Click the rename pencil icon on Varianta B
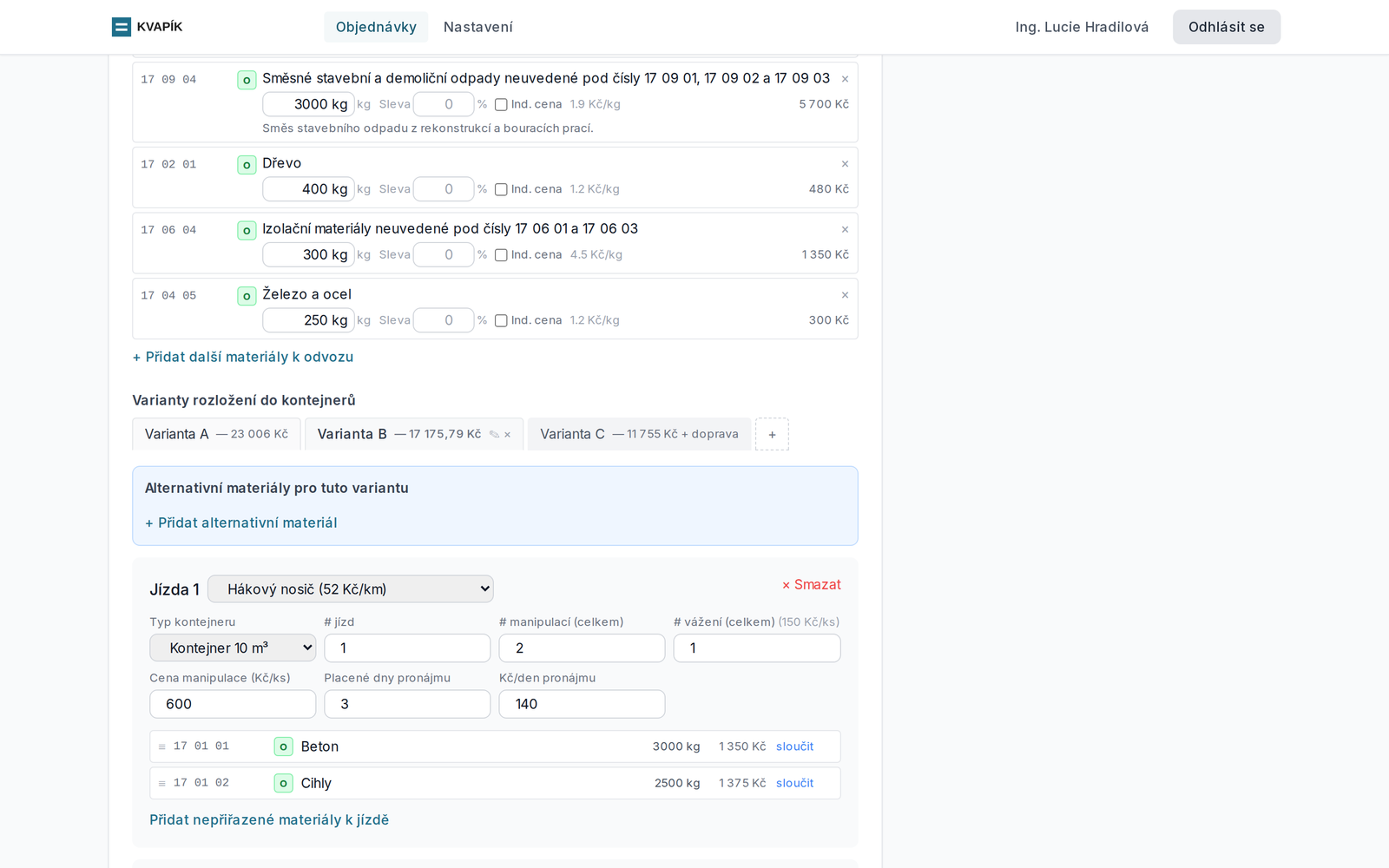The height and width of the screenshot is (868, 1389). pos(494,434)
